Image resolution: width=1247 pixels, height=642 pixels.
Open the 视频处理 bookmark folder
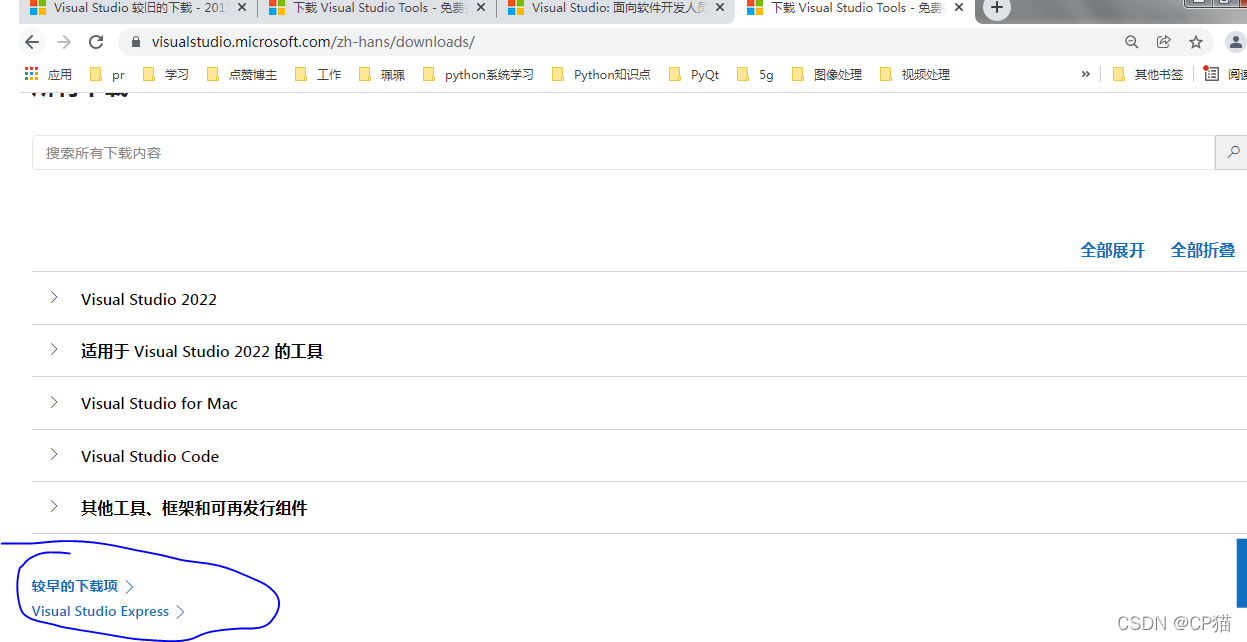914,74
